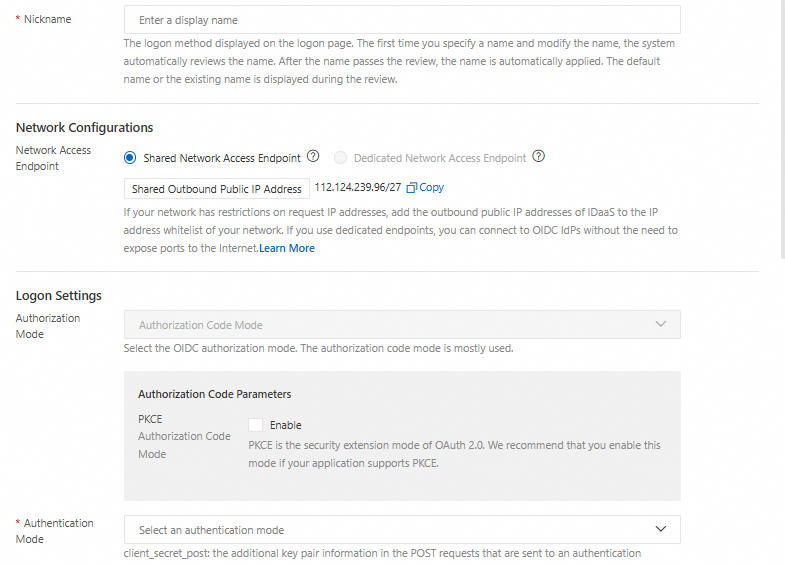
Task: Click the Logon Settings section heading
Action: (x=59, y=296)
